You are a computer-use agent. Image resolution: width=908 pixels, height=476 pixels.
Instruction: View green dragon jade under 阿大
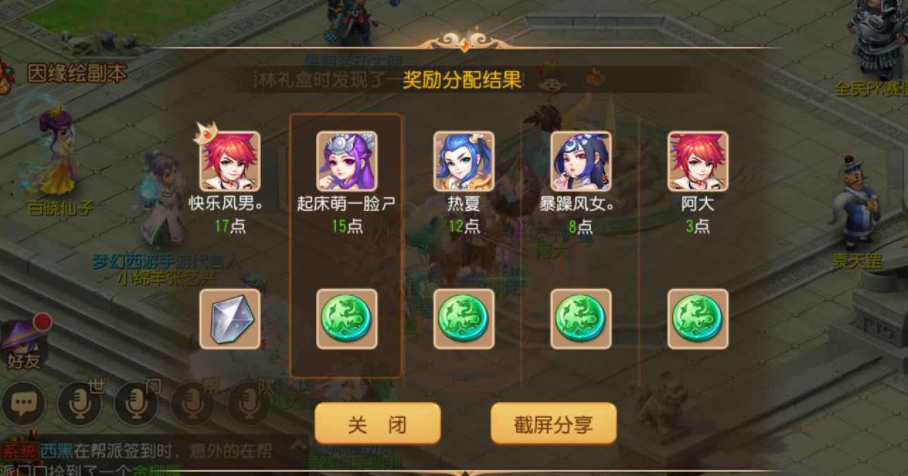click(698, 319)
